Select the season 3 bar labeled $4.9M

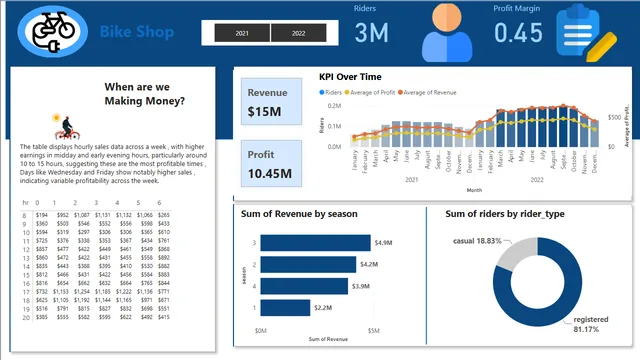[x=316, y=243]
